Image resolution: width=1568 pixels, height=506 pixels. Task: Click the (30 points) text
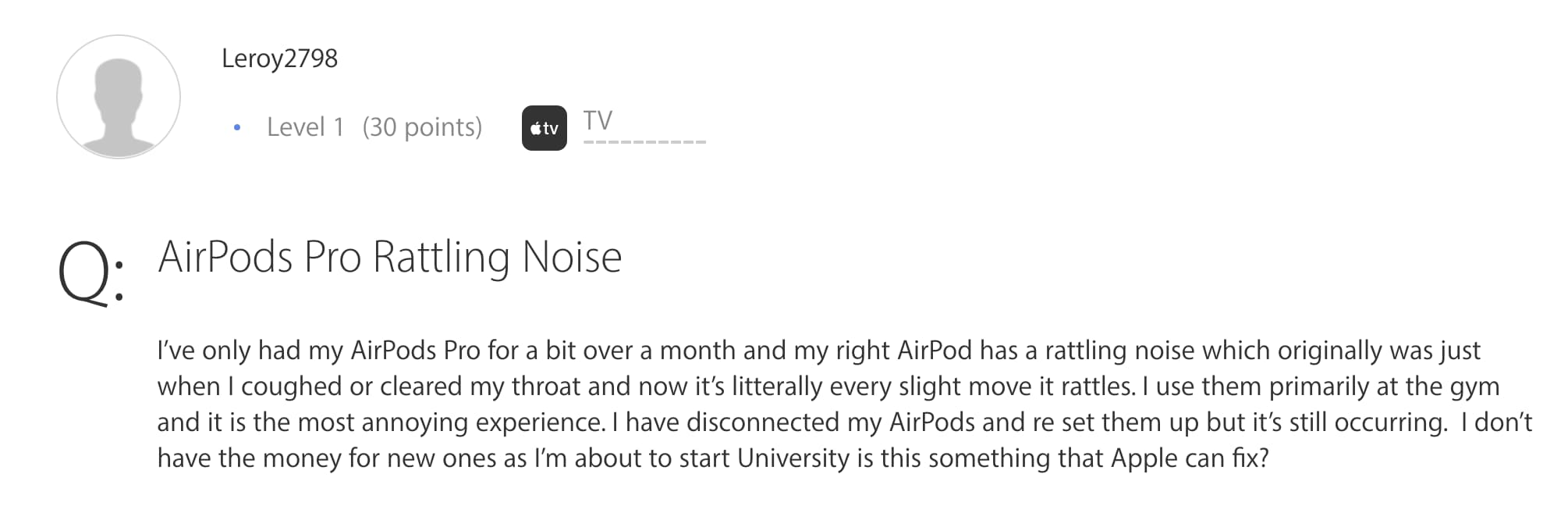(x=422, y=127)
